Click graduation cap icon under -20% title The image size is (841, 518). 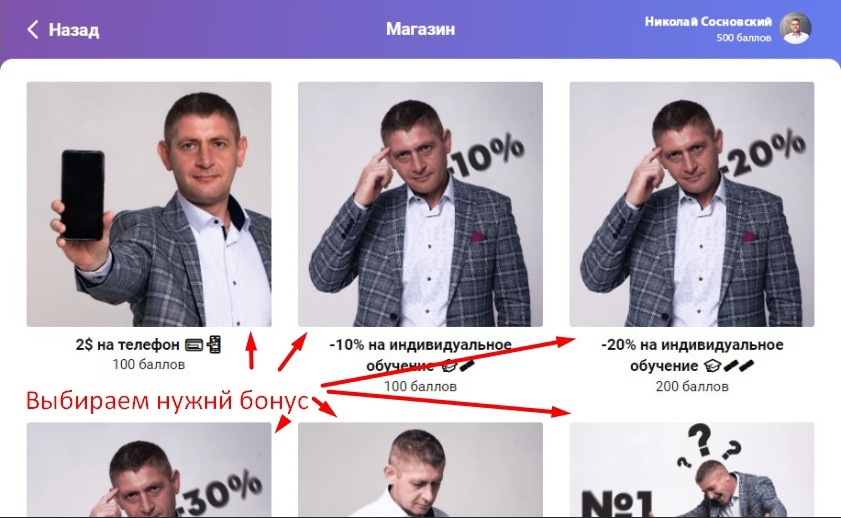712,366
